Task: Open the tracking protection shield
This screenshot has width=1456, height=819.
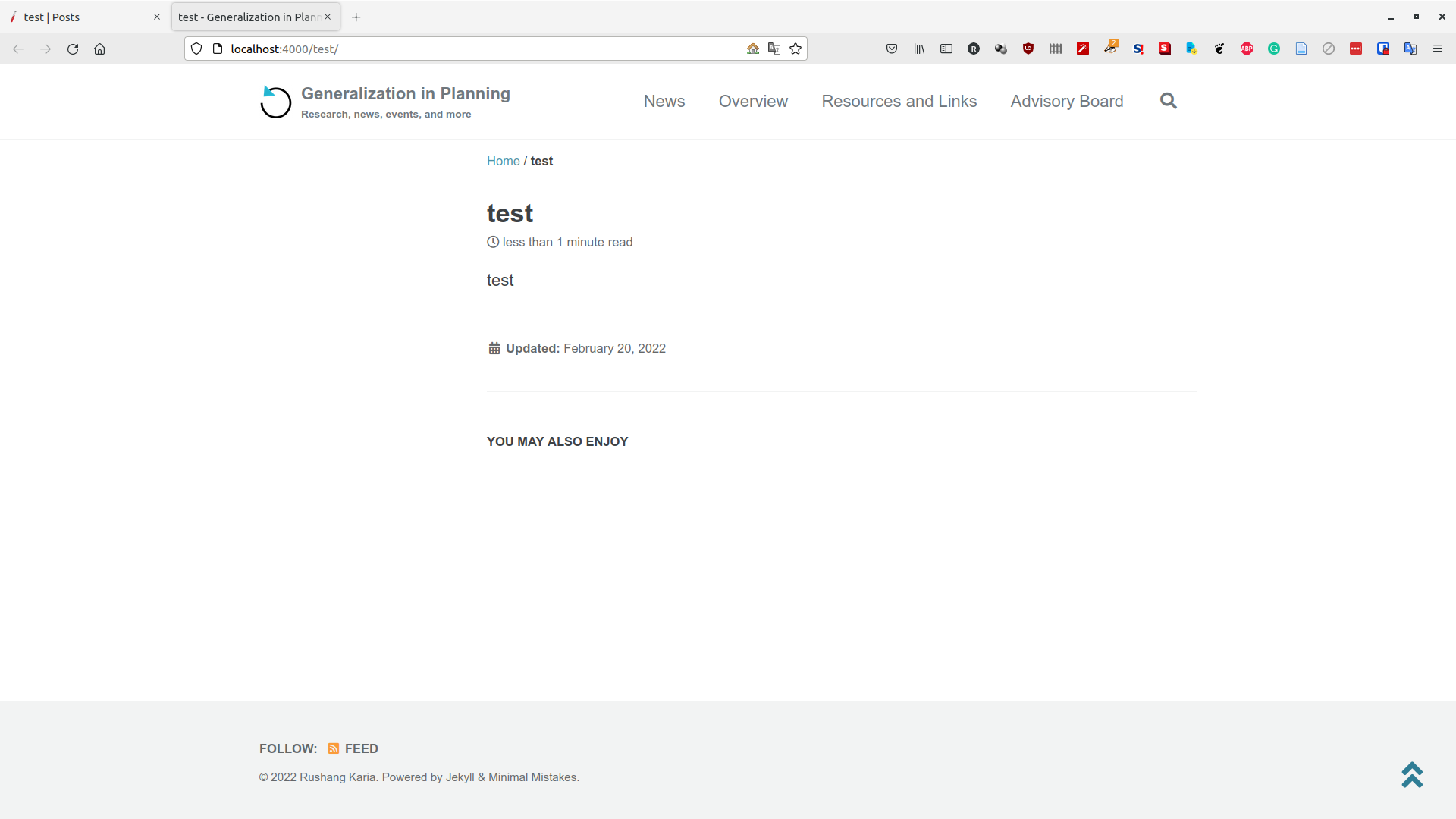Action: point(196,49)
